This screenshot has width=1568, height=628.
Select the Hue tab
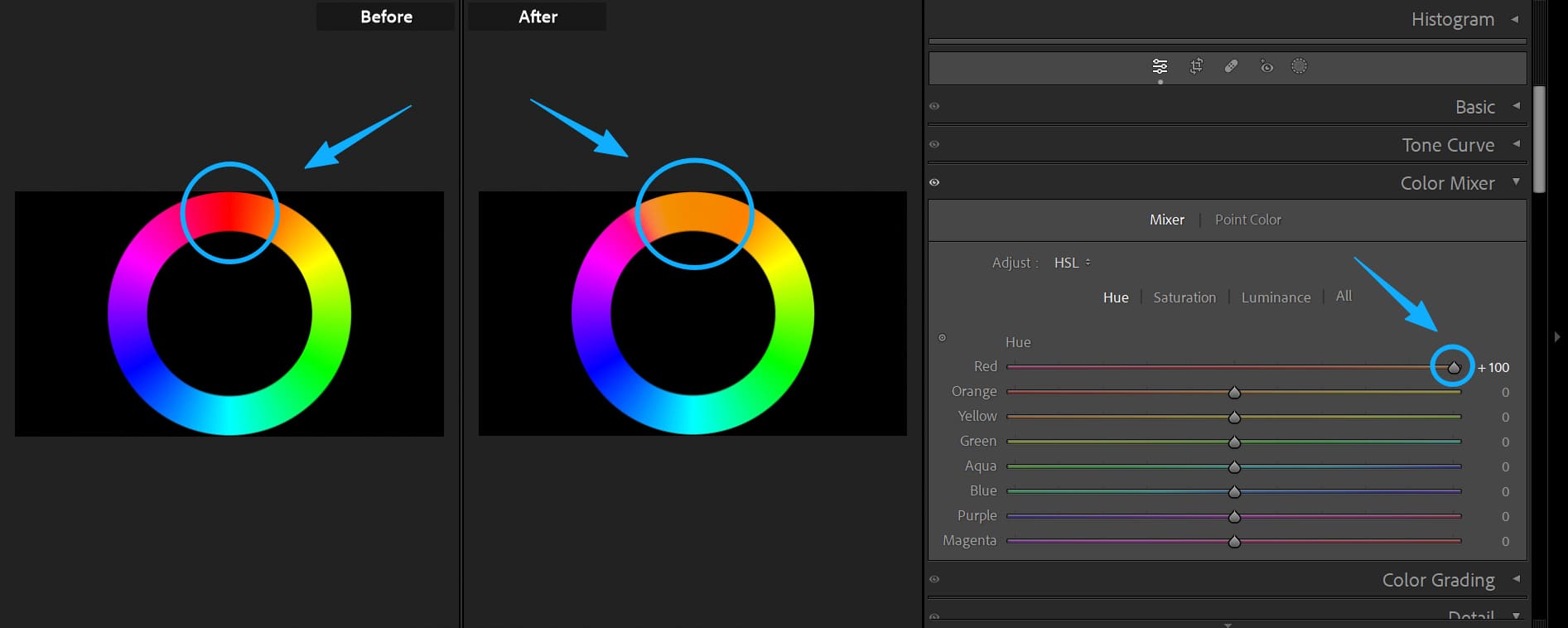pos(1116,297)
